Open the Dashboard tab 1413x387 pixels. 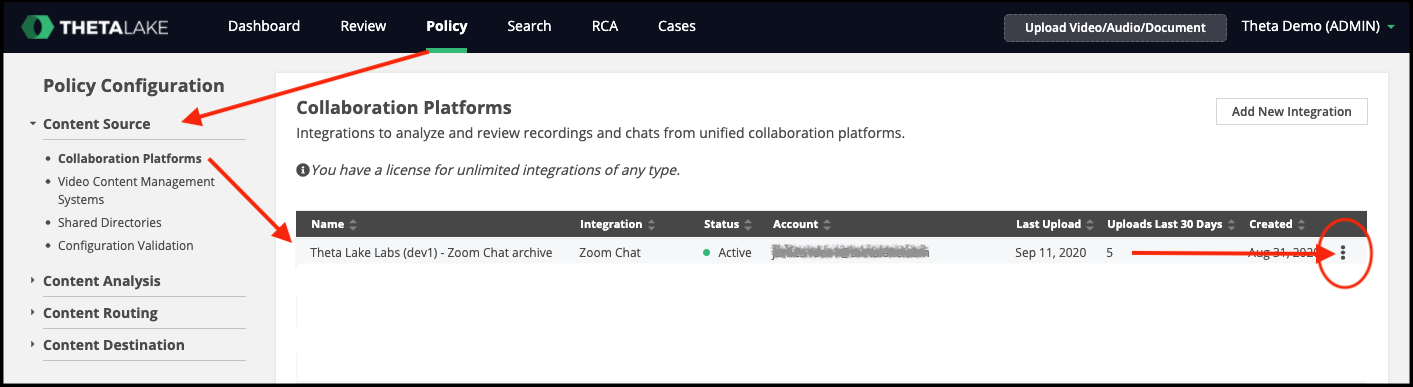(x=264, y=26)
